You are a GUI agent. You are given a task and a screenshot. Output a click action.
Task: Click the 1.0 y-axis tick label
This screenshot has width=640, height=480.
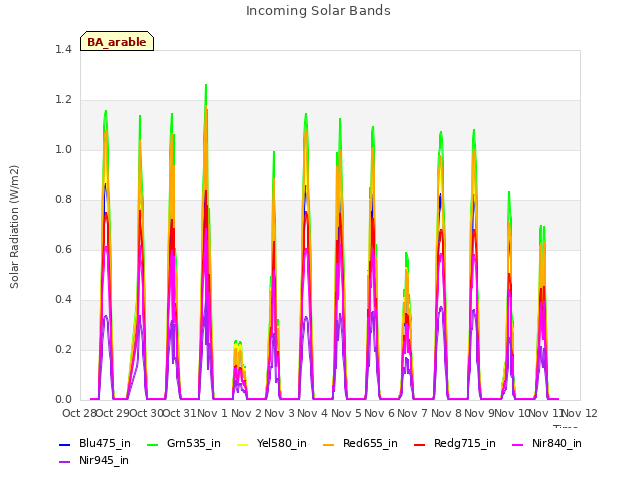[63, 150]
